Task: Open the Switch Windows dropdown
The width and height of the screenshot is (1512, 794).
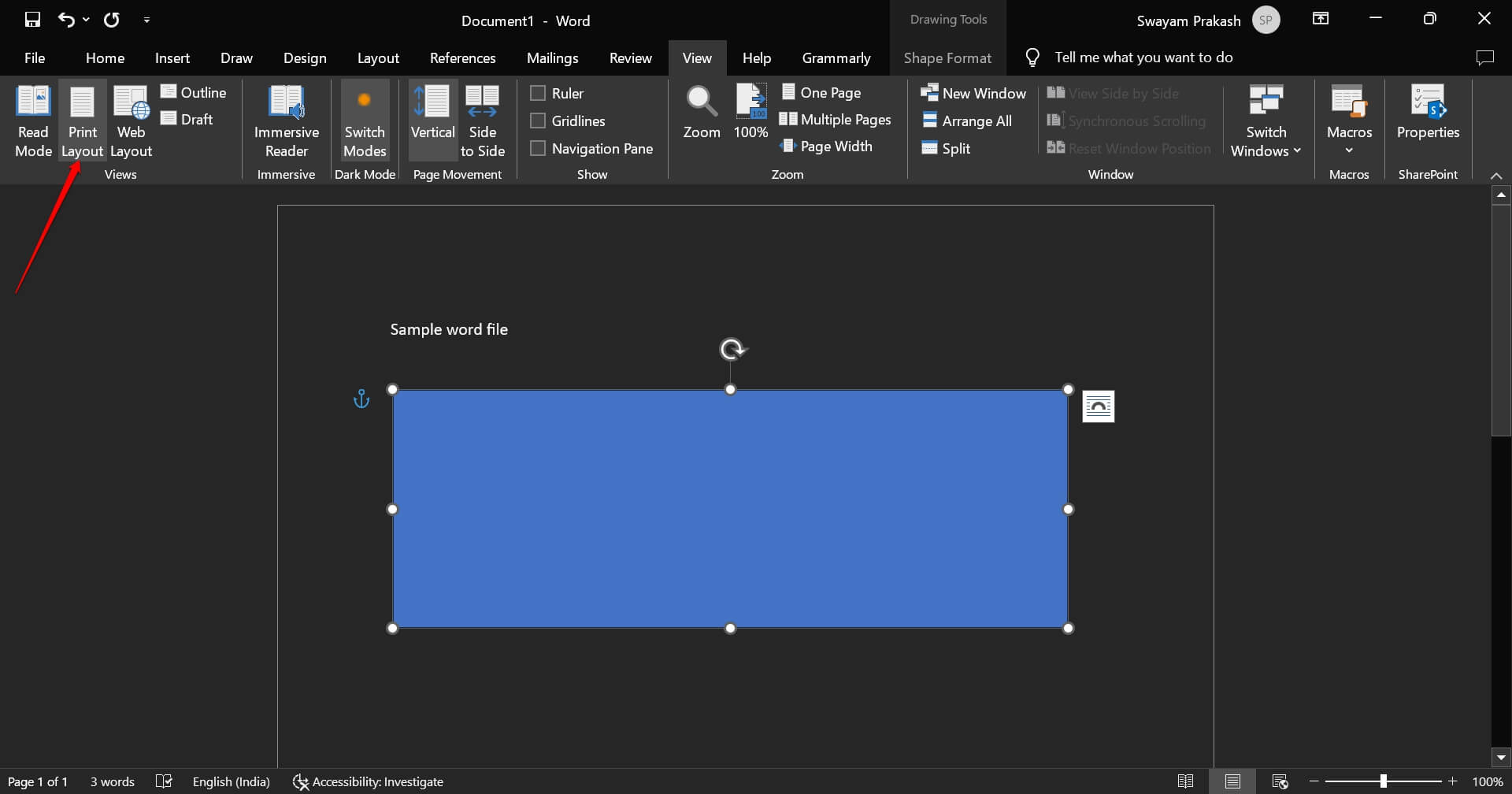Action: [1265, 122]
